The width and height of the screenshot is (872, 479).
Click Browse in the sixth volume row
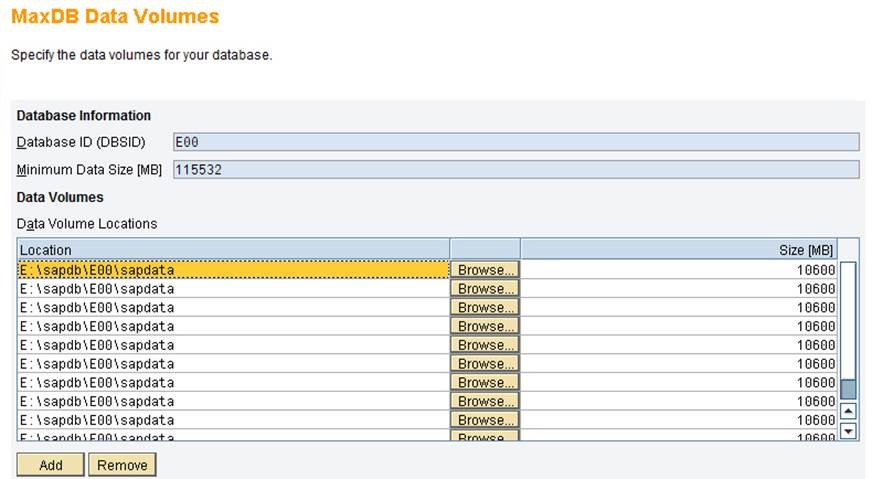(x=485, y=364)
